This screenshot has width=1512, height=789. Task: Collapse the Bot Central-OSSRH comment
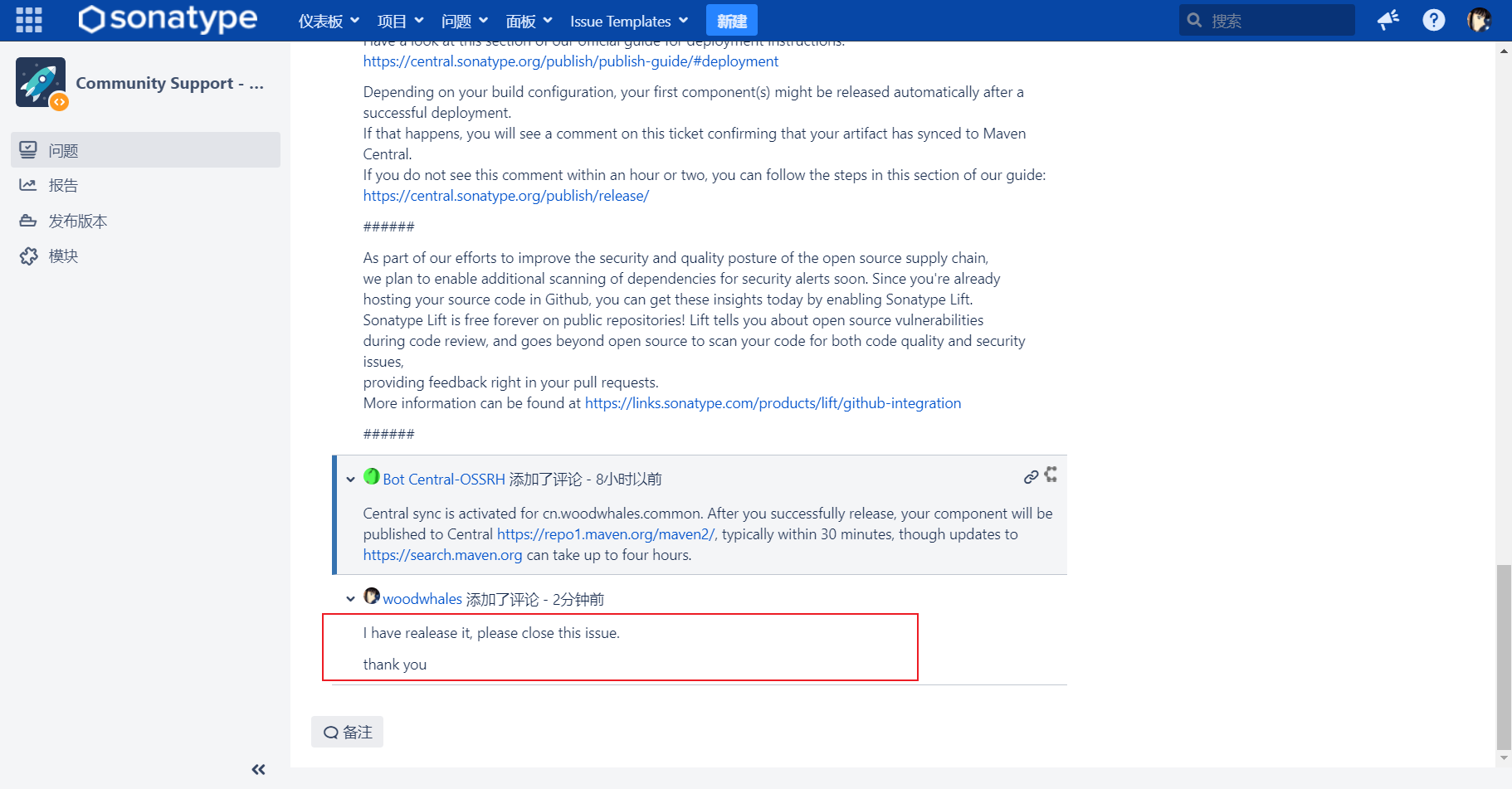(x=350, y=480)
